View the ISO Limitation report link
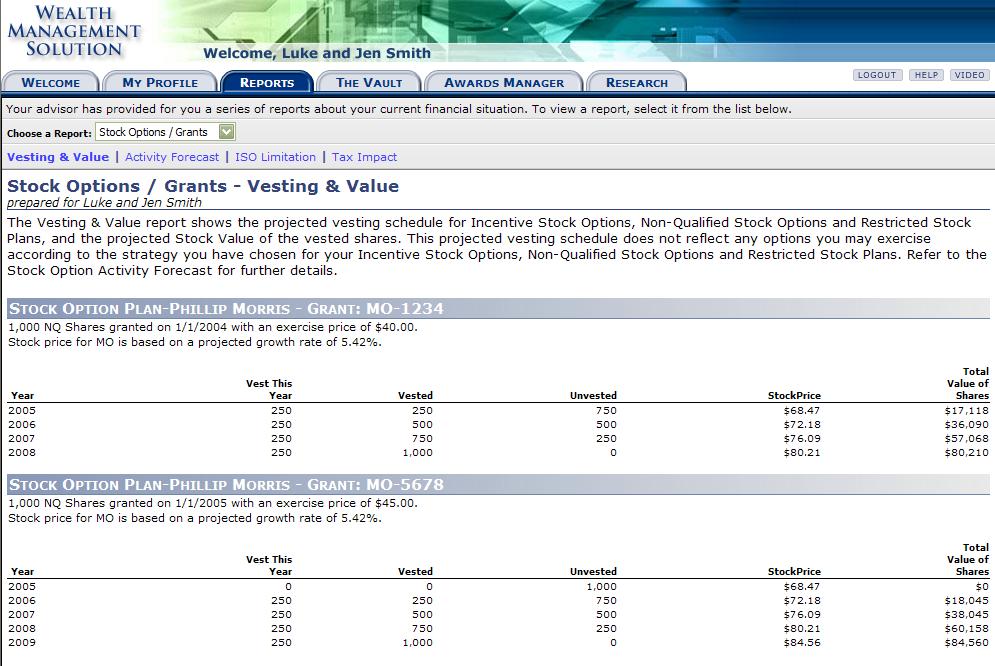 click(275, 157)
